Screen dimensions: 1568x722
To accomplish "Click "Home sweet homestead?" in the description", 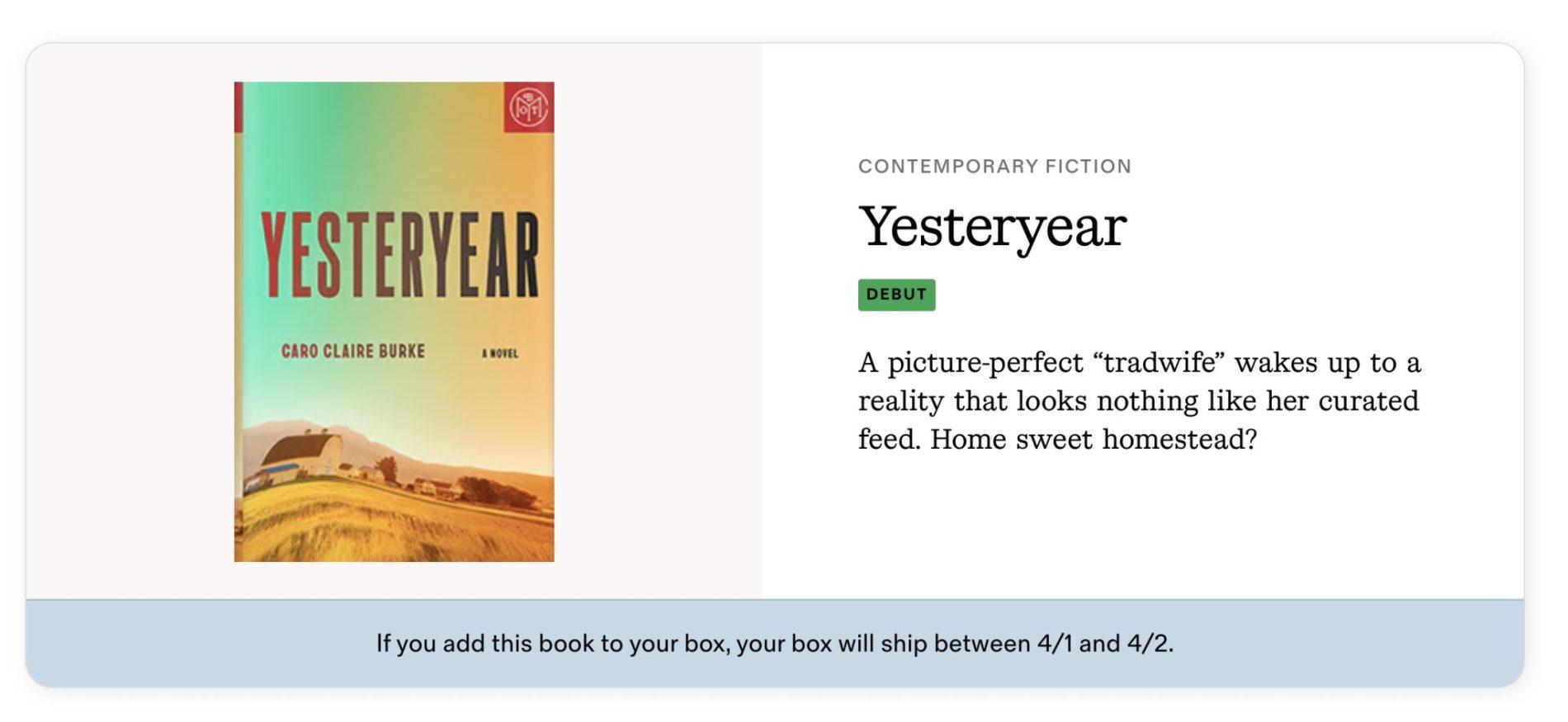I will click(x=1093, y=440).
